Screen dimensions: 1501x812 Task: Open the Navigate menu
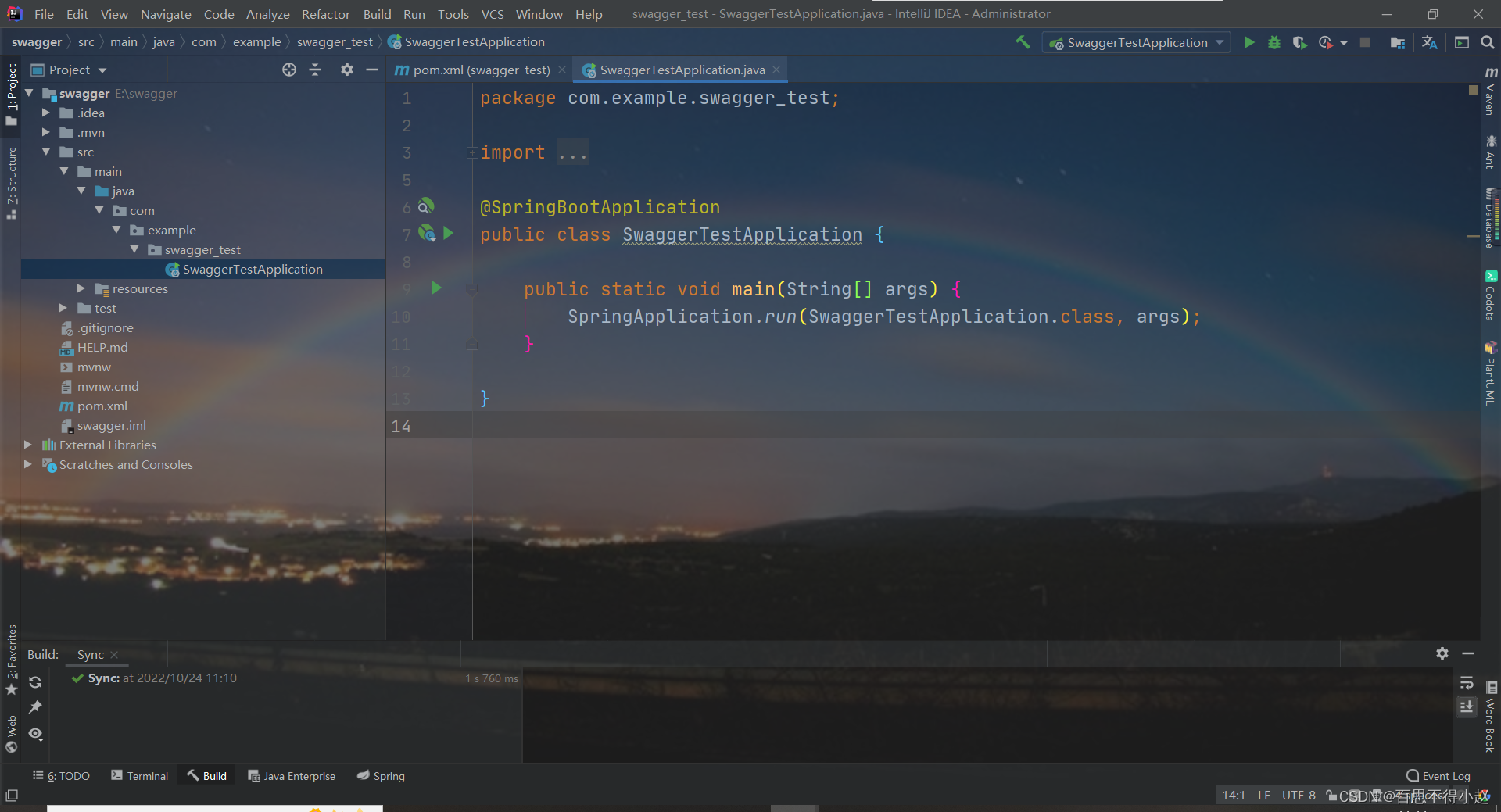tap(166, 14)
